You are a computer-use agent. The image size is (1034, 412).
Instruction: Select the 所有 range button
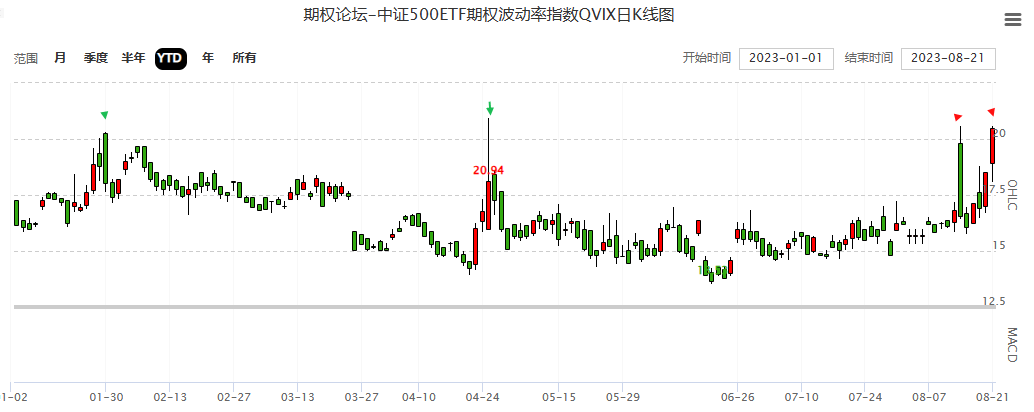[244, 58]
